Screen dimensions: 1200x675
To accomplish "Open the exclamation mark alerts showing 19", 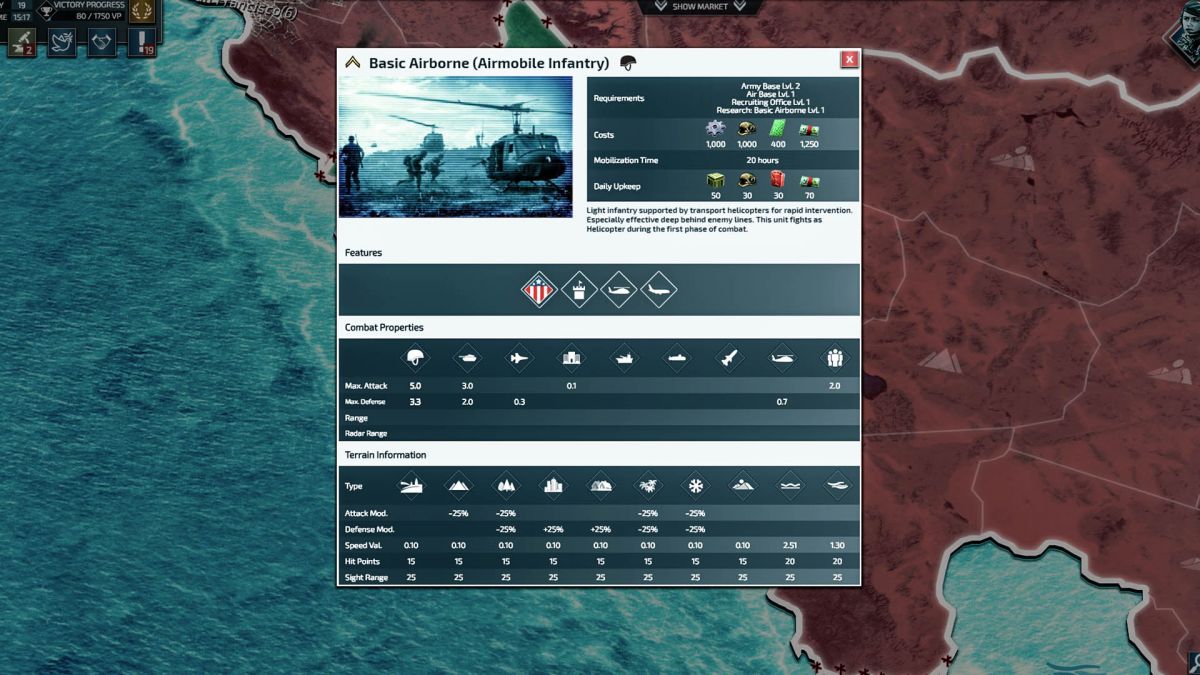I will (x=141, y=41).
